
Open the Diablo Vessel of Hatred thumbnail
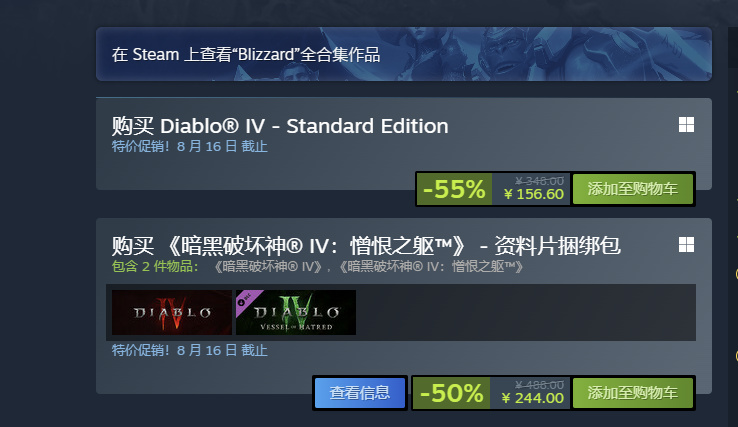click(296, 313)
